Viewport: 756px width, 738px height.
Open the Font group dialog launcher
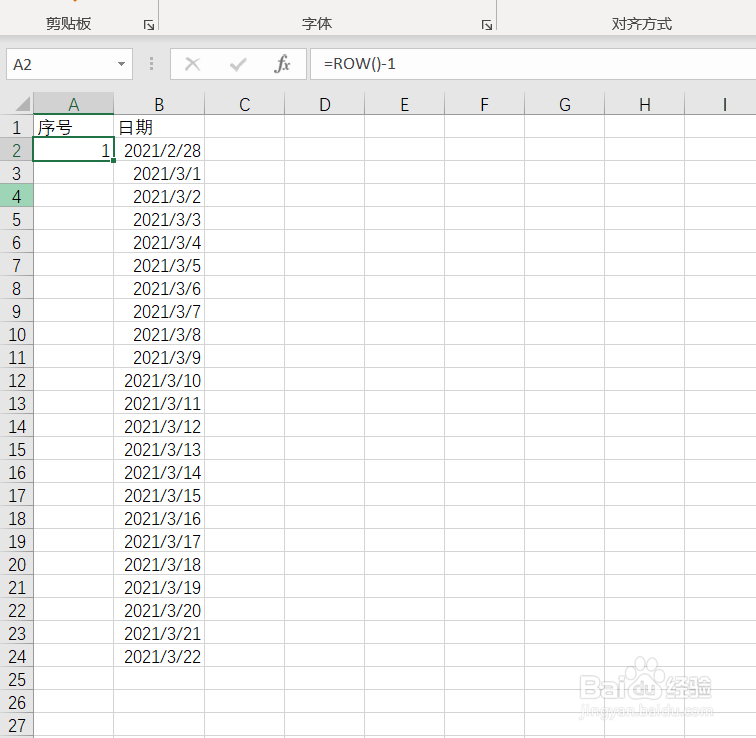pyautogui.click(x=487, y=25)
